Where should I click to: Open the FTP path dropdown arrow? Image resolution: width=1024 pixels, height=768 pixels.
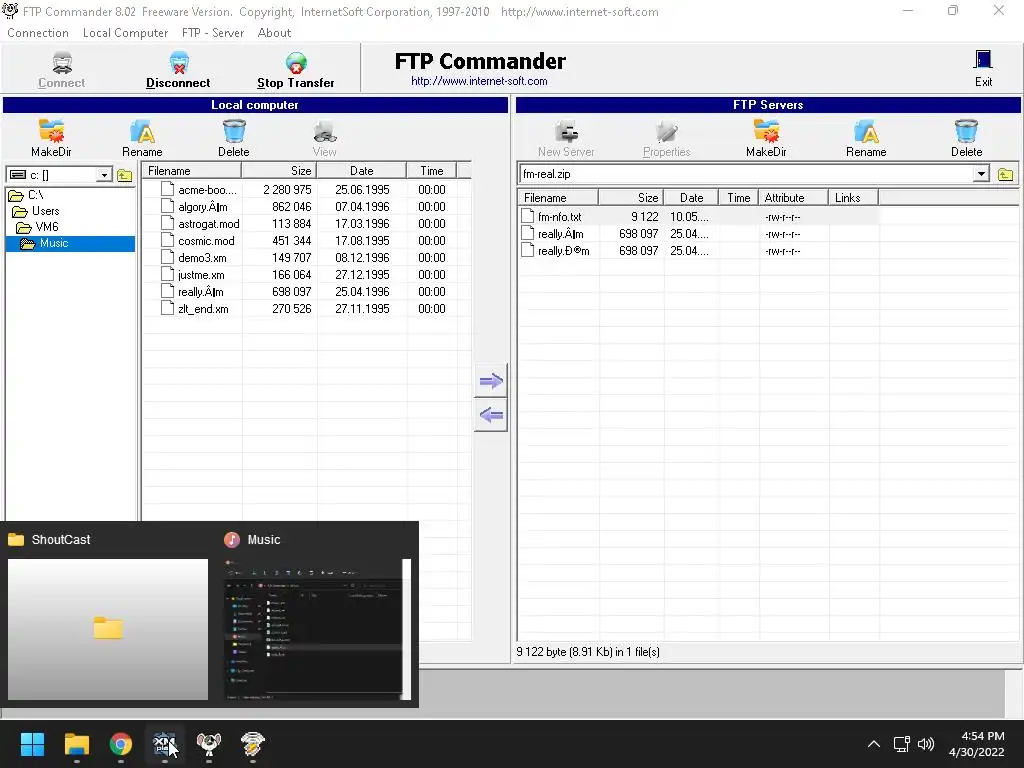pyautogui.click(x=981, y=174)
